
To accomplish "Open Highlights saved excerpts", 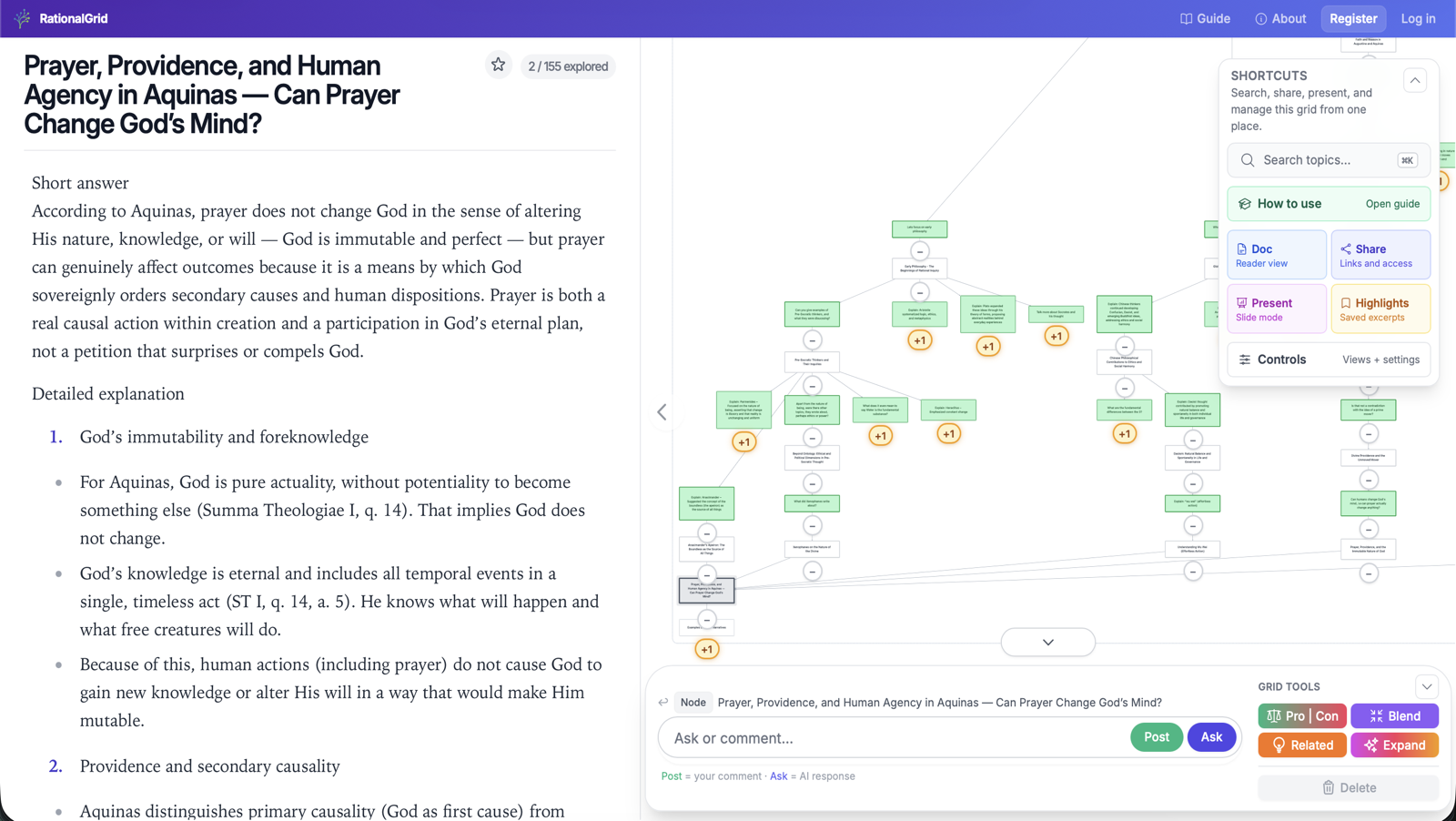I will (1380, 309).
